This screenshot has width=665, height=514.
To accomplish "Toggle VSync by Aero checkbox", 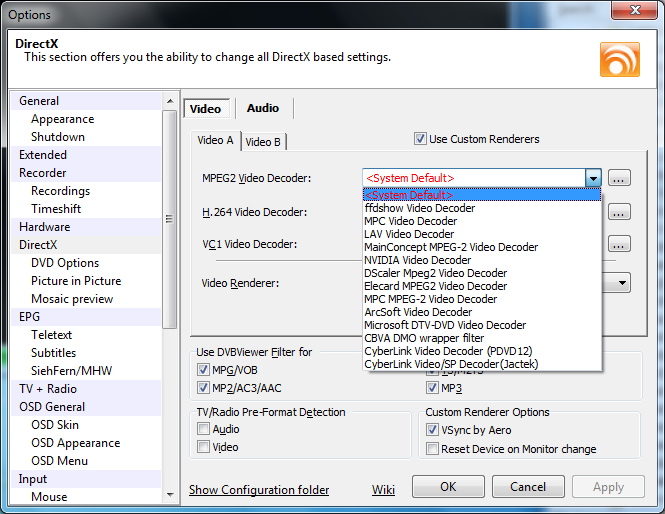I will [x=432, y=430].
